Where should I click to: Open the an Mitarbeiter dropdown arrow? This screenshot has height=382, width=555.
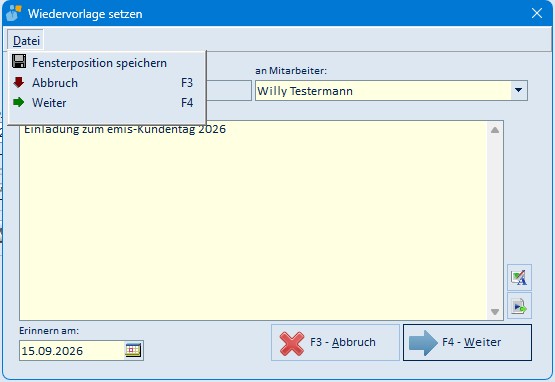click(x=519, y=90)
